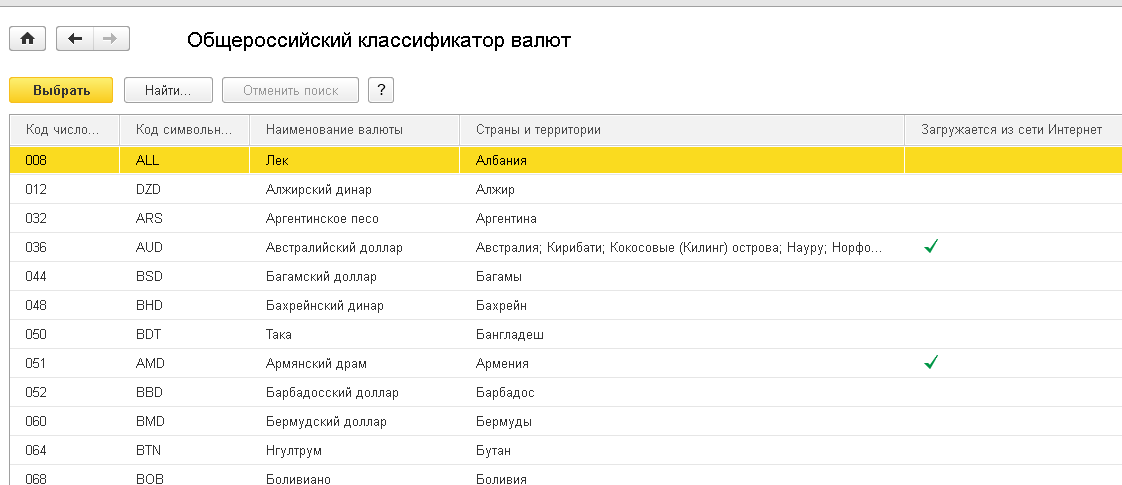Select the ARS currency code cell

[x=149, y=218]
